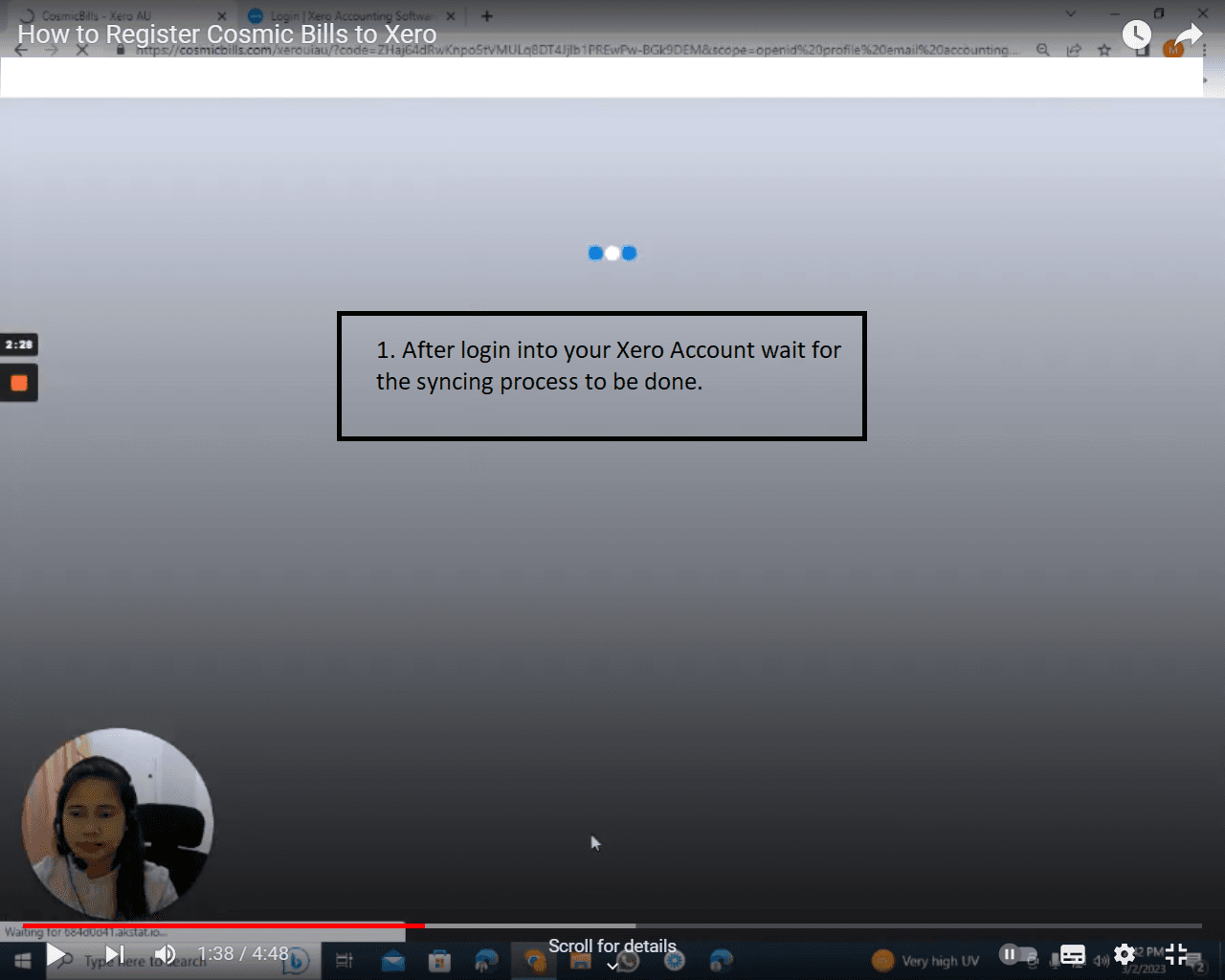This screenshot has height=980, width=1225.
Task: Switch to the Login | Xero Accounting Software tab
Action: pos(351,16)
